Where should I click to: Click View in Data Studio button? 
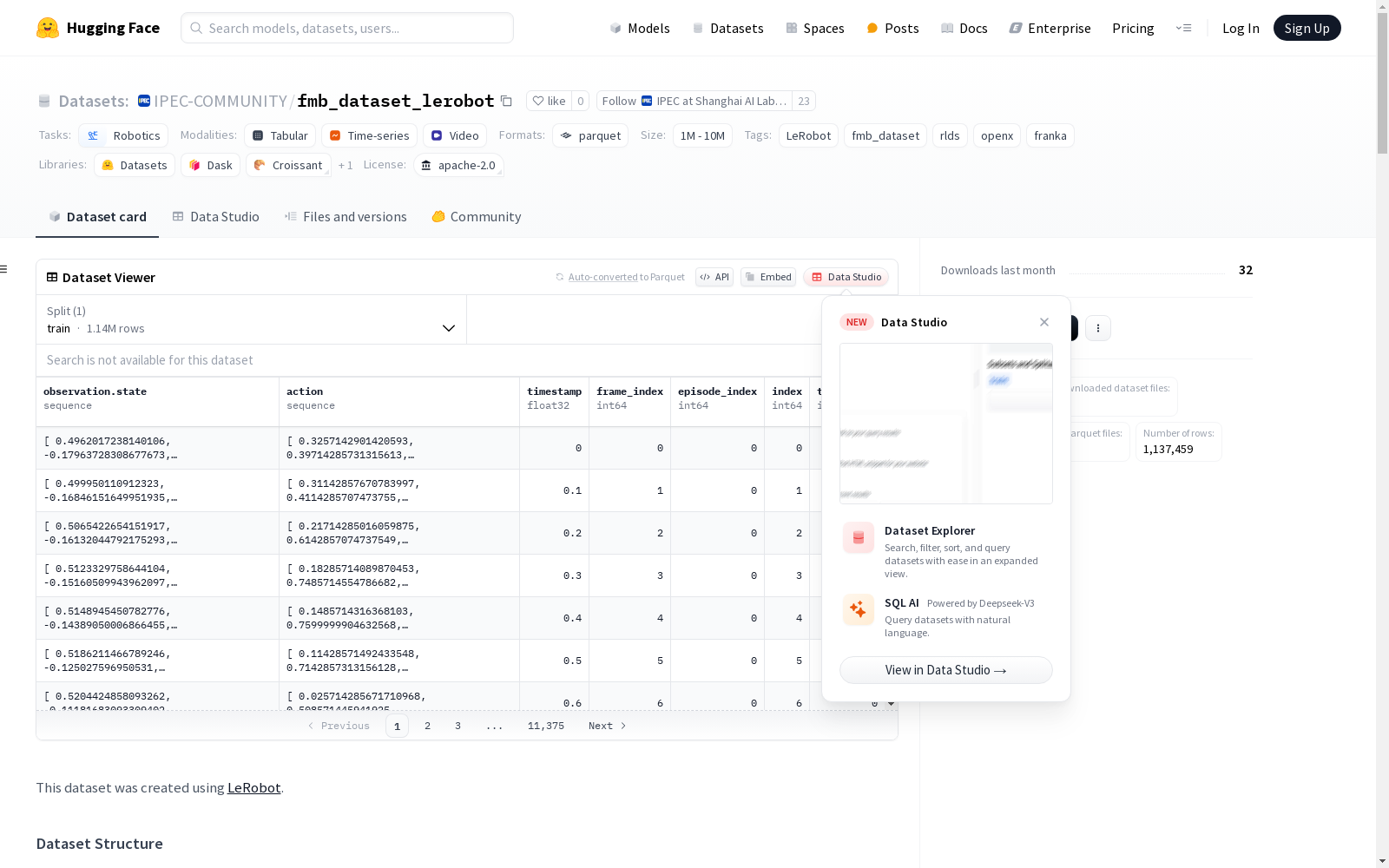[946, 670]
